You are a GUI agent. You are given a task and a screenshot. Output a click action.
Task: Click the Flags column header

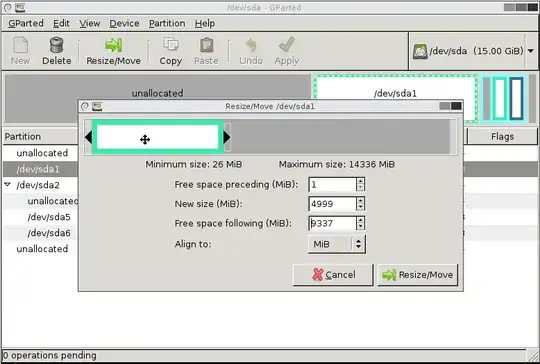502,137
